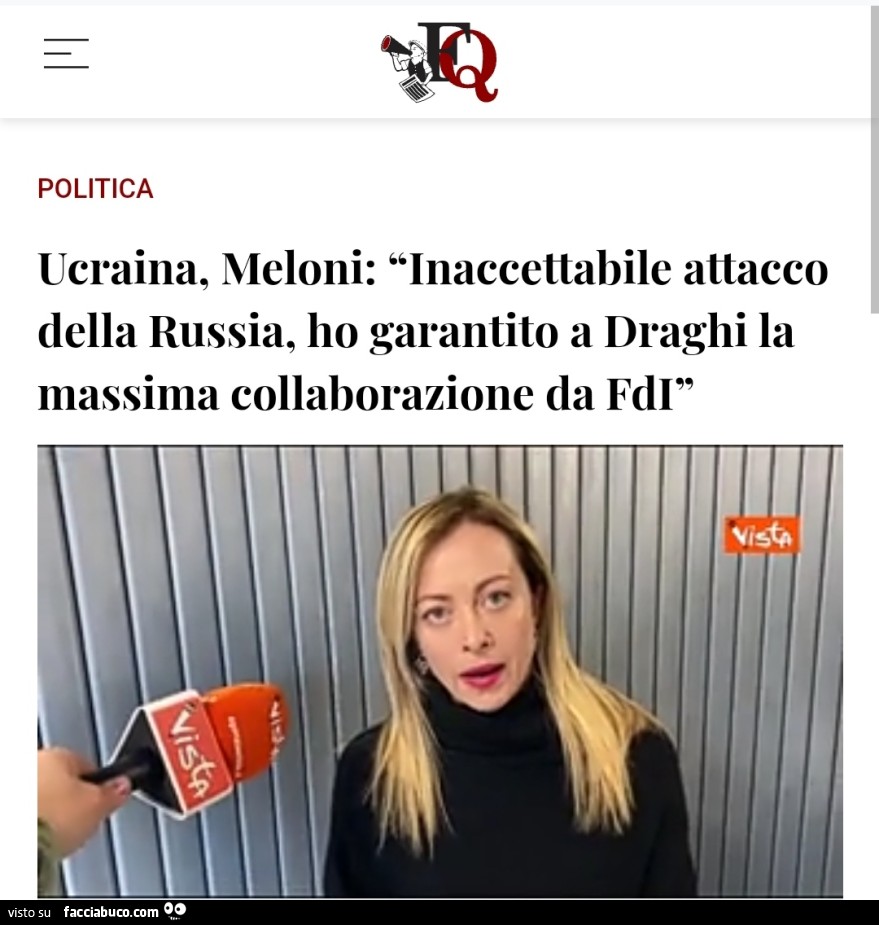This screenshot has height=925, width=879.
Task: Click the 'visto su' label in footer
Action: [x=29, y=913]
